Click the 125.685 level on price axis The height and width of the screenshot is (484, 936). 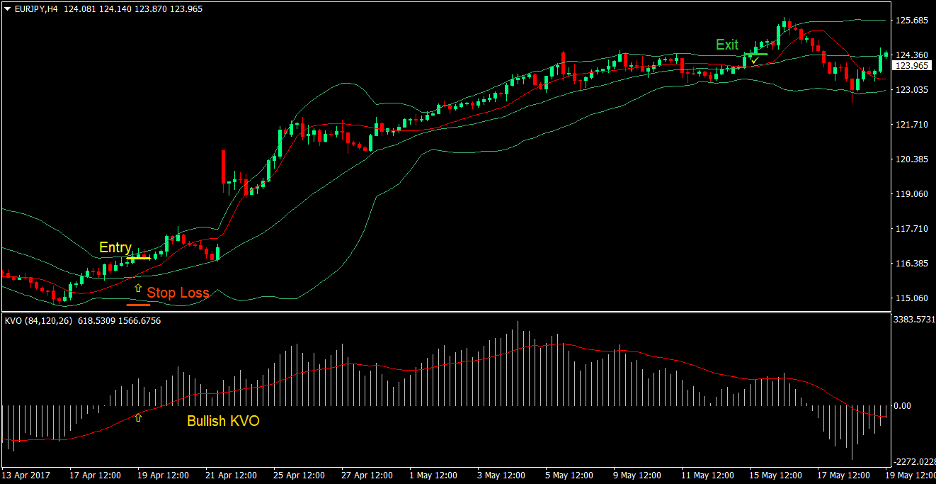coord(910,20)
